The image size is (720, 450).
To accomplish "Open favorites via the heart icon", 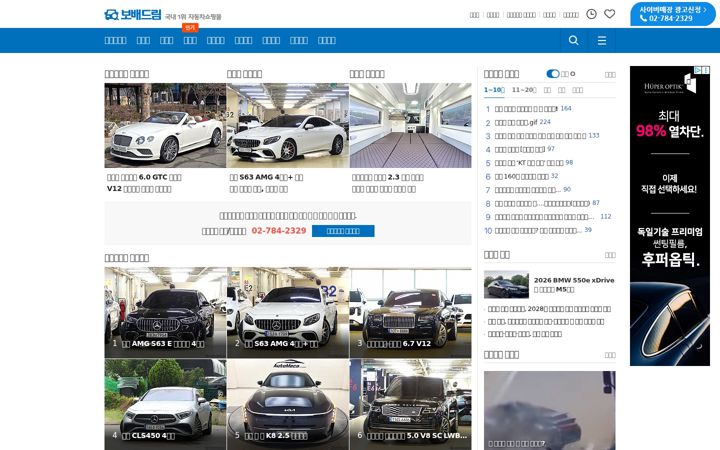I will 609,14.
